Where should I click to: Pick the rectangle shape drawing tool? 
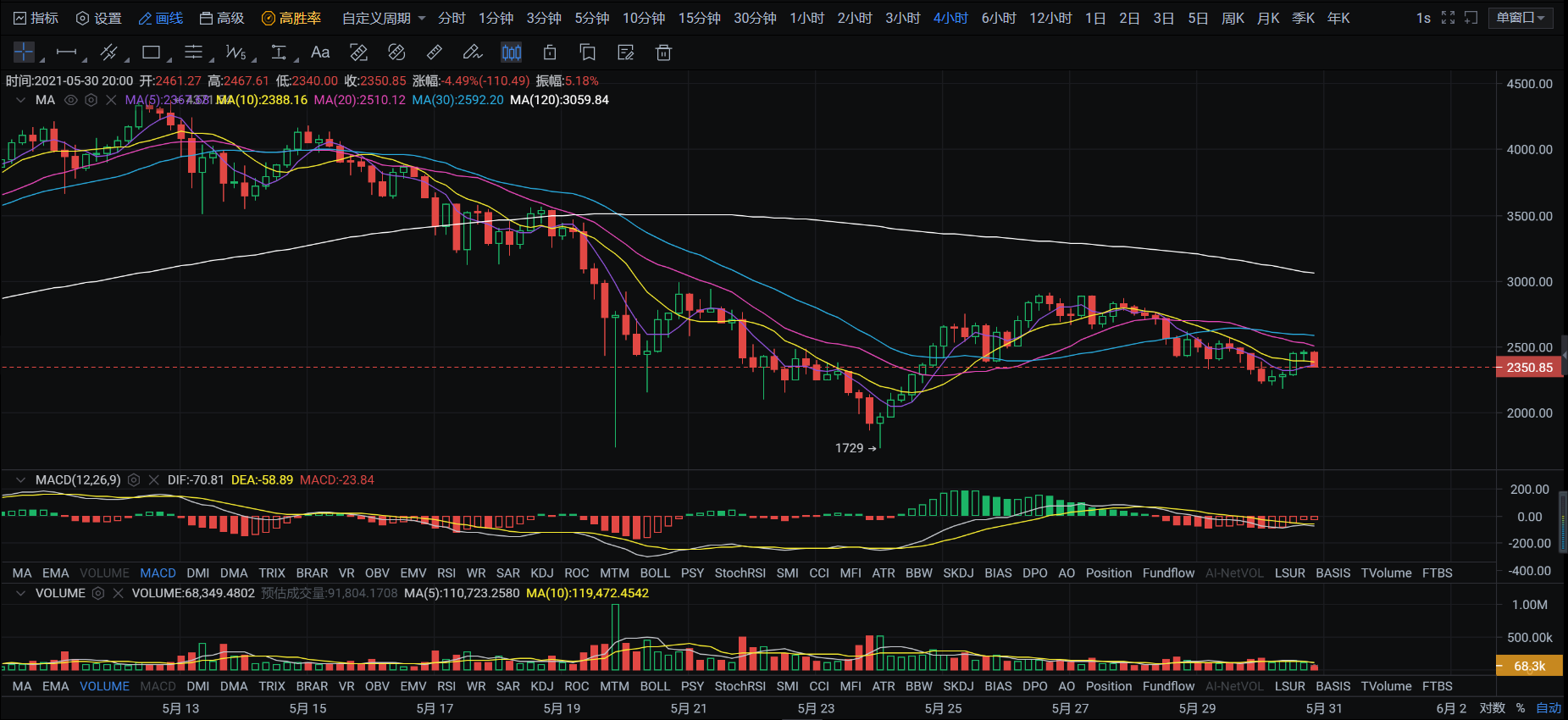[151, 53]
